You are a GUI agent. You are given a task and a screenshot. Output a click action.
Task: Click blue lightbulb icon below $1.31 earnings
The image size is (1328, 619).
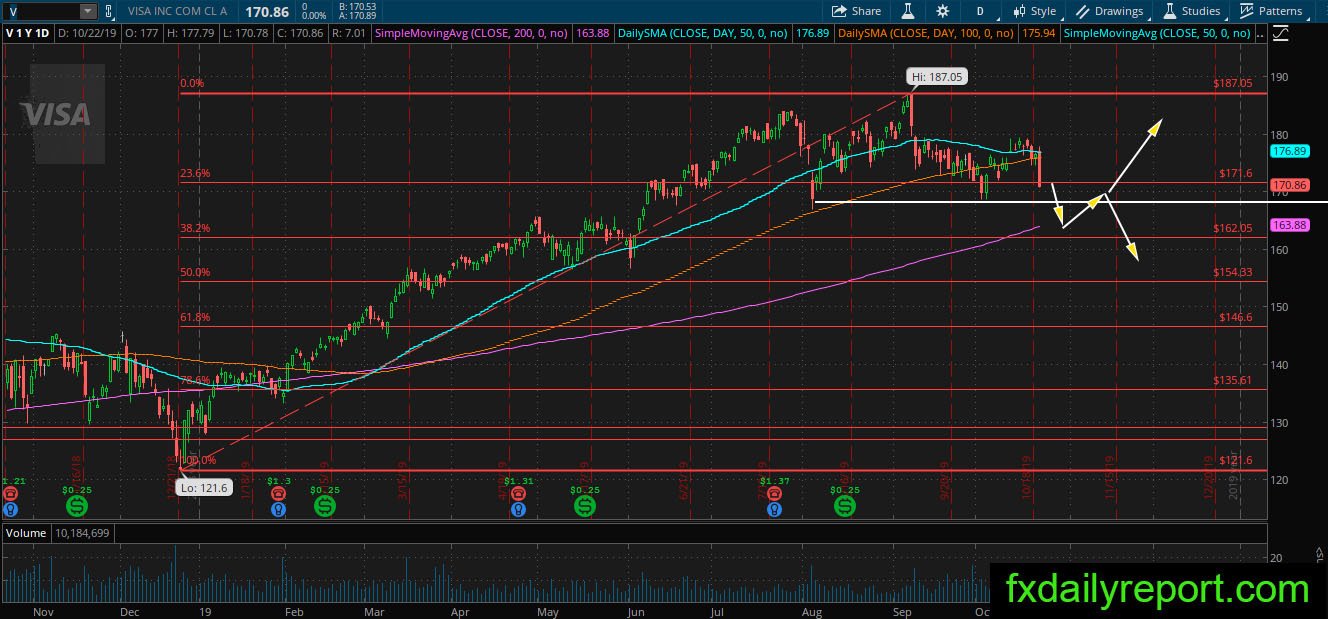tap(517, 509)
